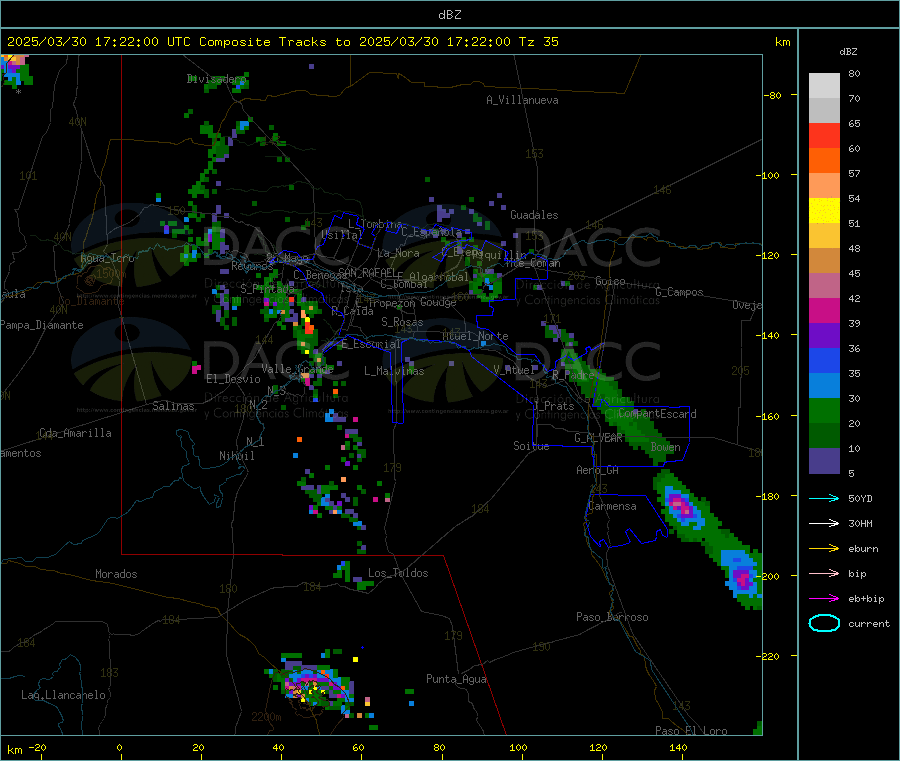Screen dimensions: 900x761
Task: Click the -200 km y-axis tick label
Action: (767, 576)
